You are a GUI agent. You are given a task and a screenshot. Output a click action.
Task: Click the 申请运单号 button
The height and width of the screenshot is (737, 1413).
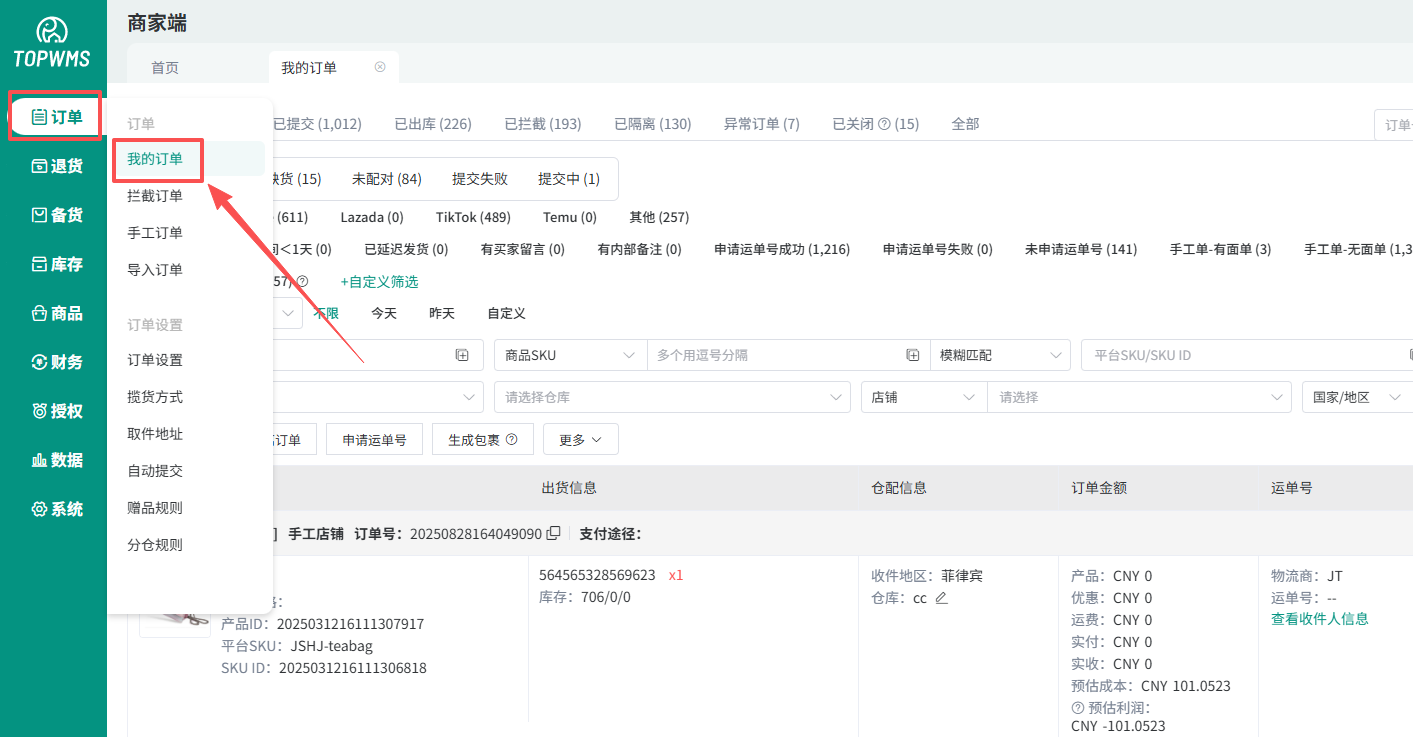coord(374,439)
